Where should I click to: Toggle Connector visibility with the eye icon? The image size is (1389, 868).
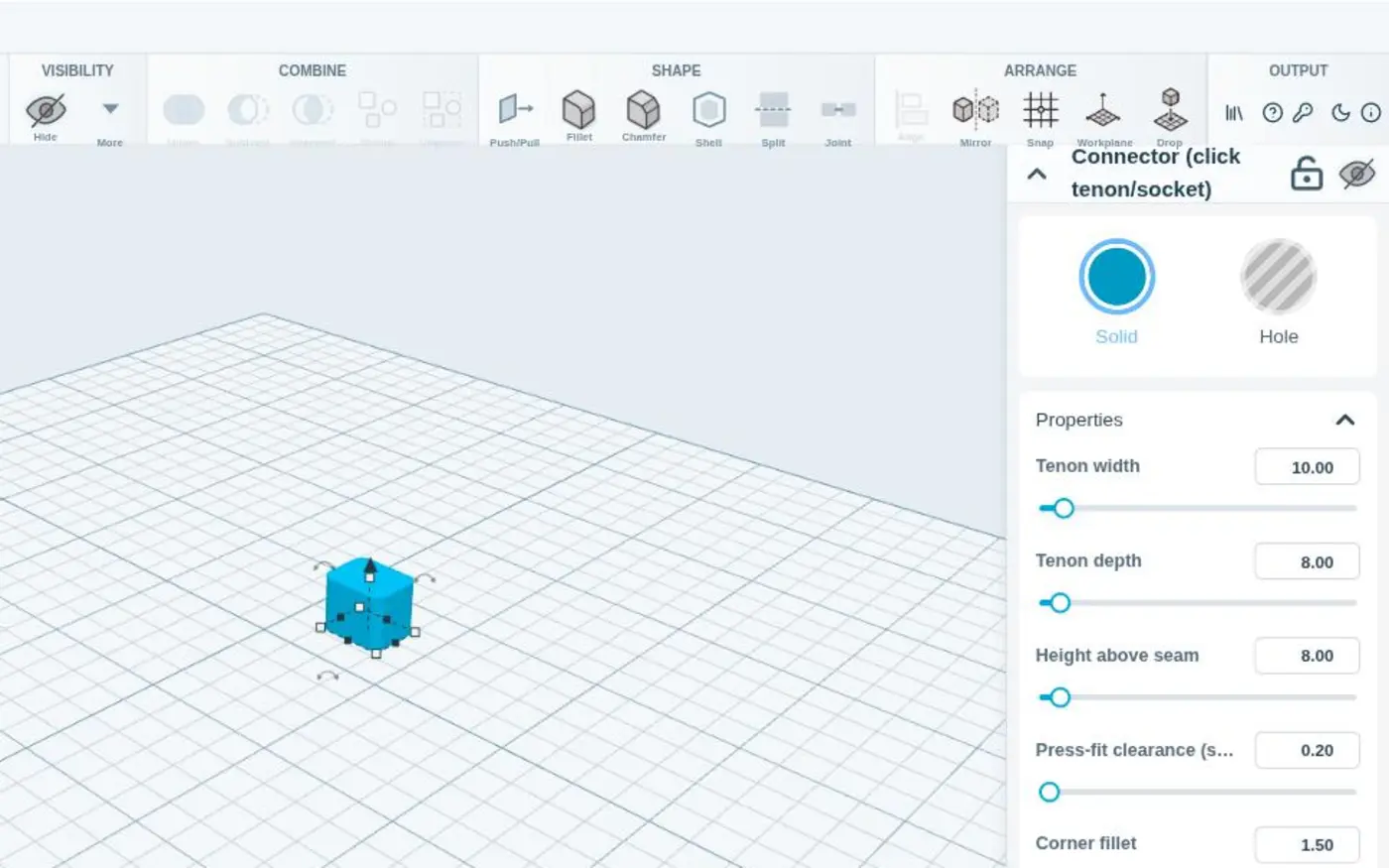point(1357,174)
